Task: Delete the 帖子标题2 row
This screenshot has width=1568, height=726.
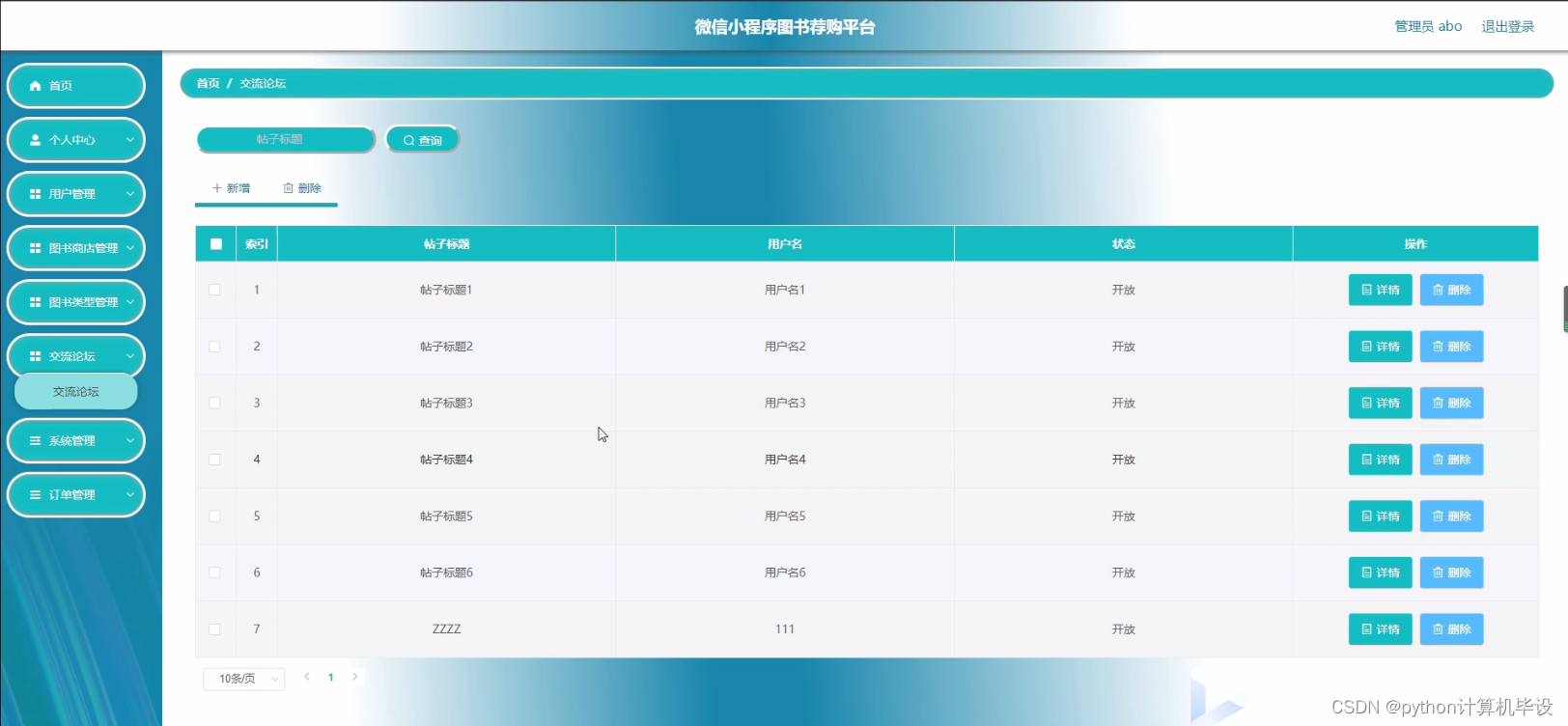Action: pos(1451,347)
